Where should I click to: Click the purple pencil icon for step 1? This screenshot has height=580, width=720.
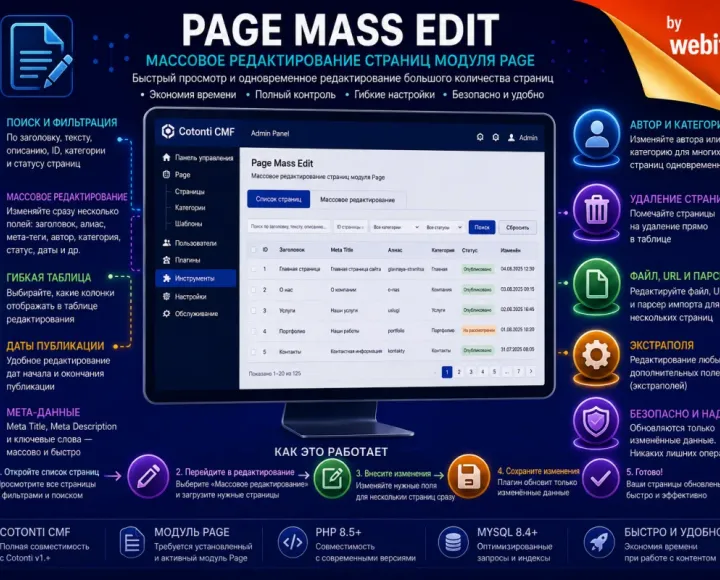pyautogui.click(x=148, y=476)
